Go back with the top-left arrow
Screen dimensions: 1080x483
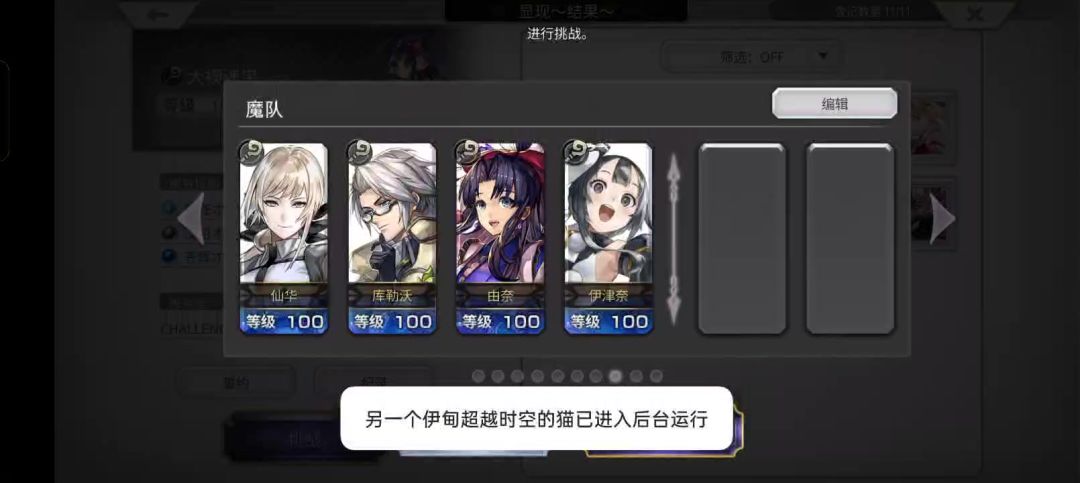click(x=158, y=14)
